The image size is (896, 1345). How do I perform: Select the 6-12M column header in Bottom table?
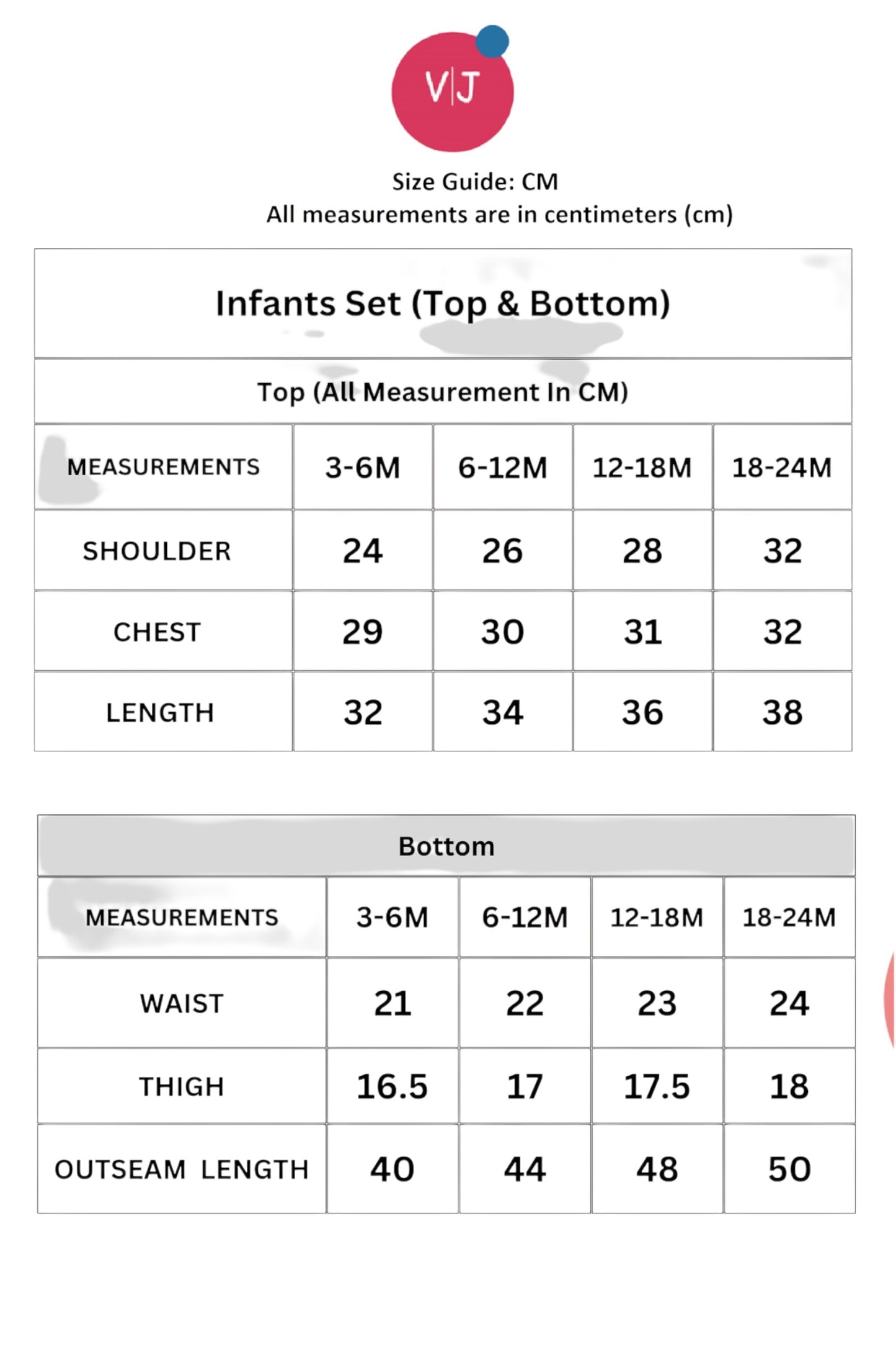[x=525, y=918]
